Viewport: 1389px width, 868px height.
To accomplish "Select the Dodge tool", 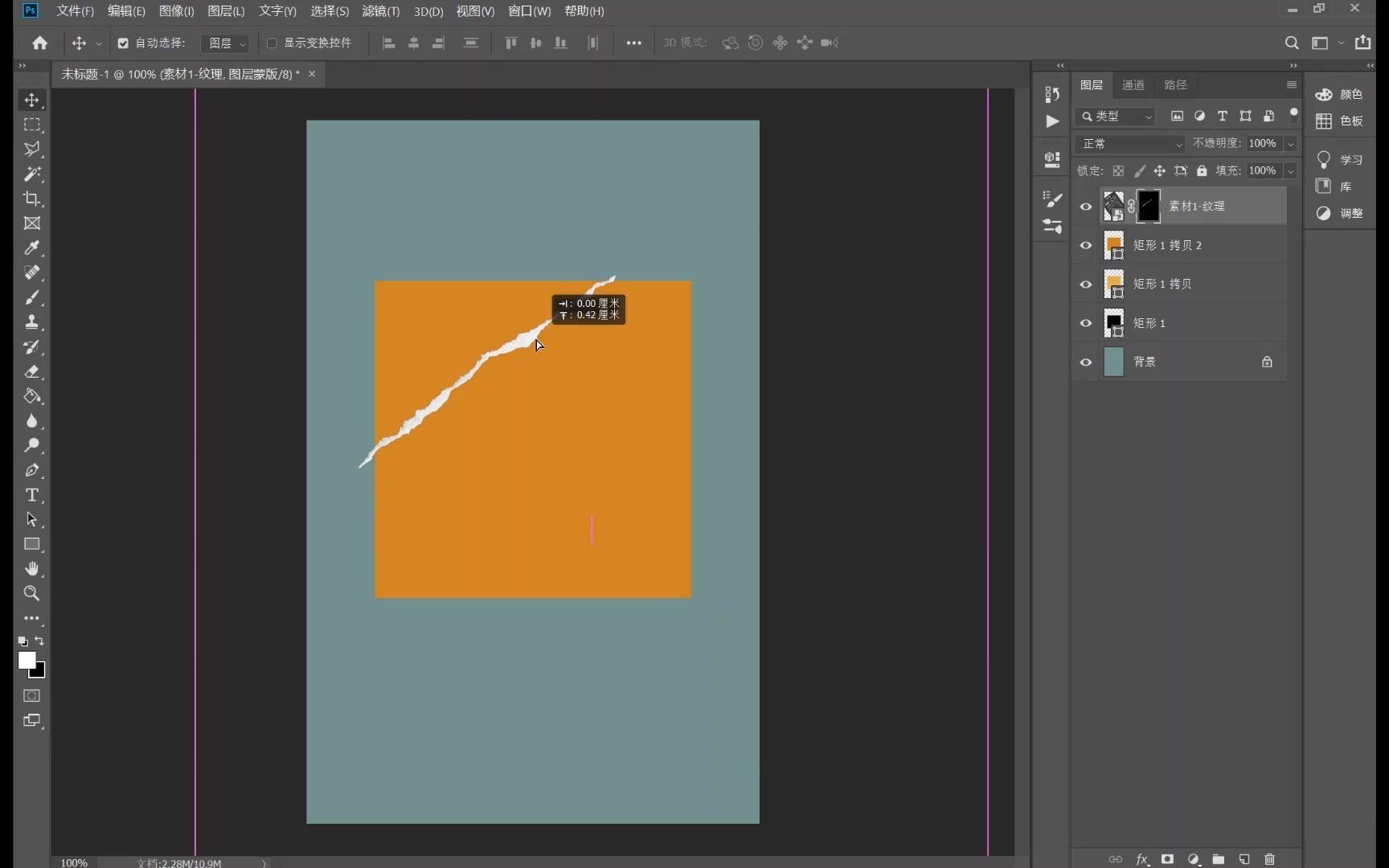I will (32, 445).
